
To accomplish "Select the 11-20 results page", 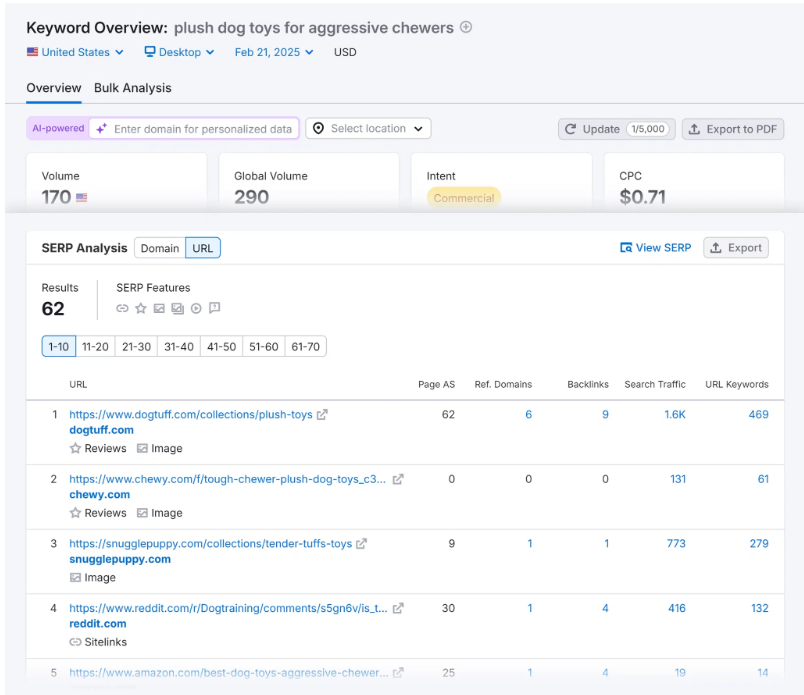I will click(x=95, y=347).
